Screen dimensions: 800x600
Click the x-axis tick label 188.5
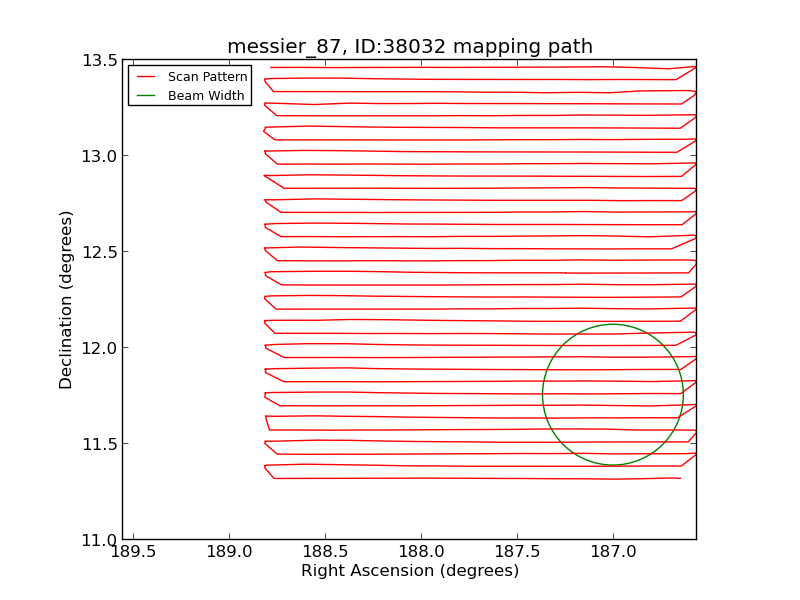[x=325, y=552]
